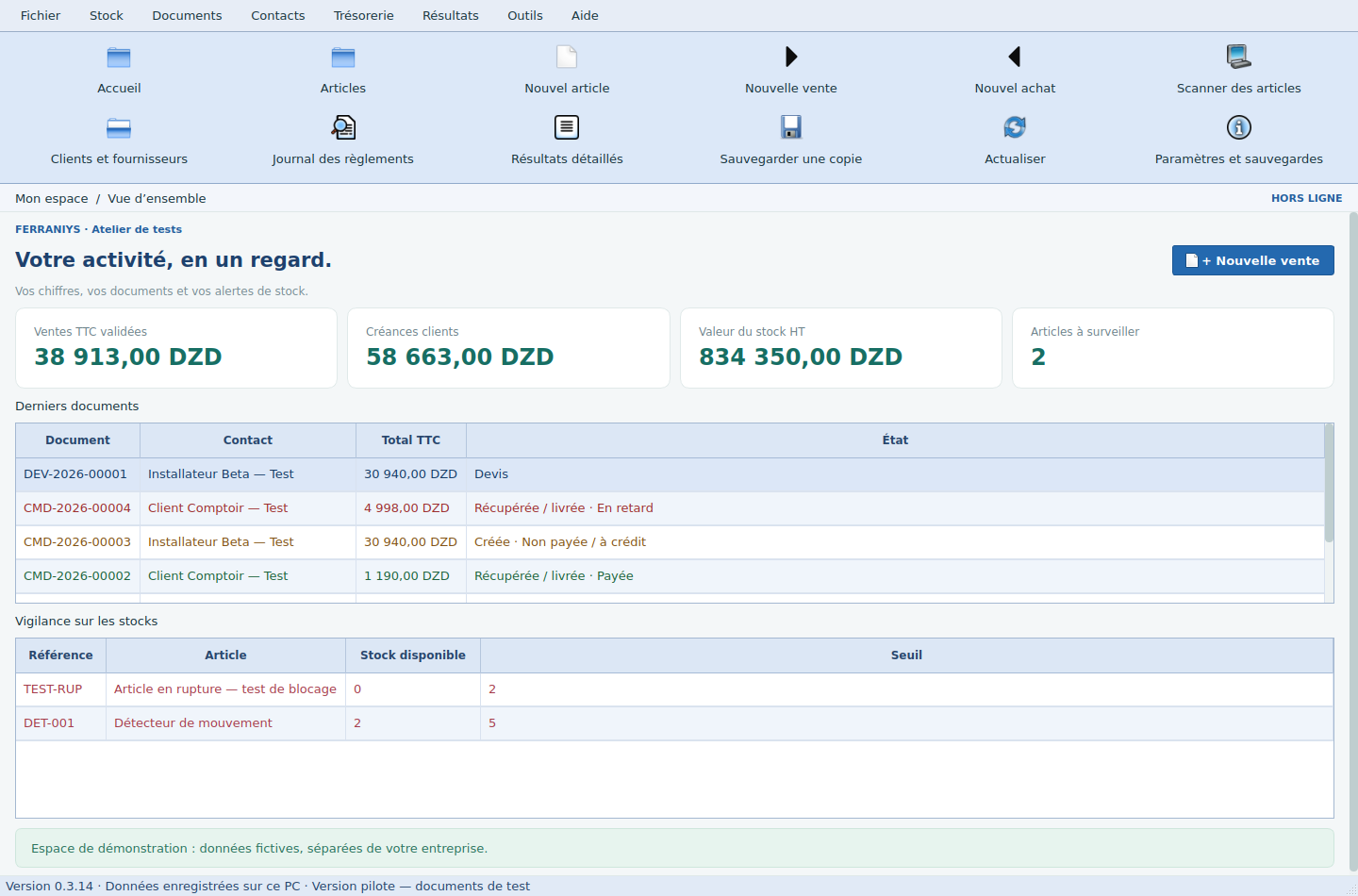Click the Référence column header
This screenshot has width=1358, height=896.
coord(60,655)
